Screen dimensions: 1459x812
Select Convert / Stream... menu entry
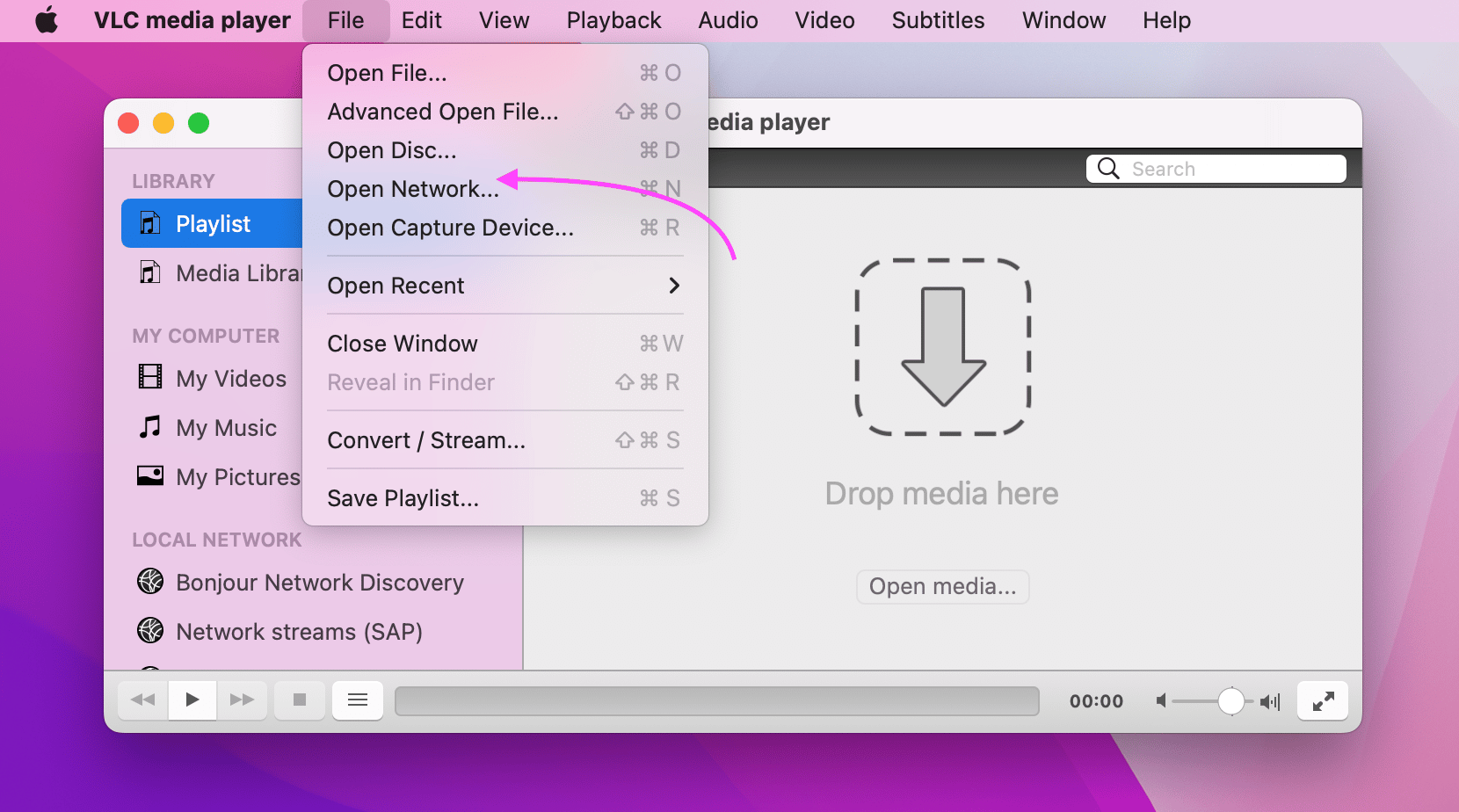(505, 440)
